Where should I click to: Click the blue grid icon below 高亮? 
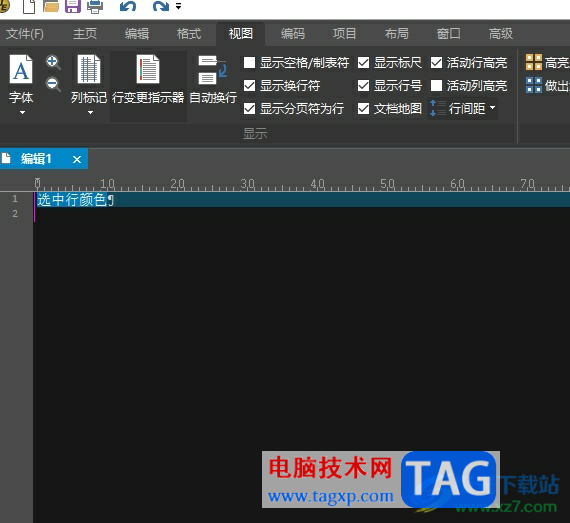click(534, 85)
